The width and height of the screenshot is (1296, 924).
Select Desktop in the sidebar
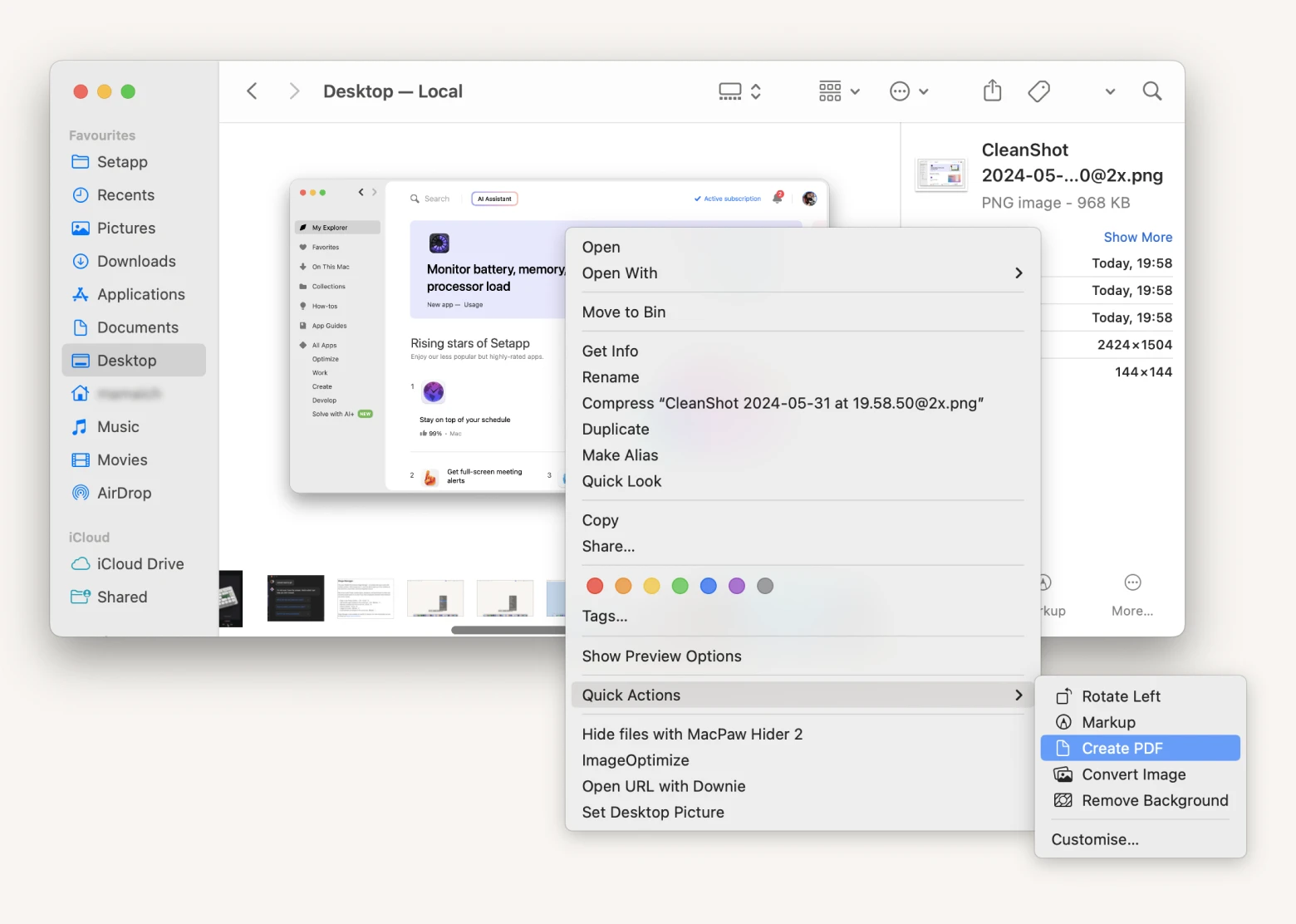coord(133,361)
